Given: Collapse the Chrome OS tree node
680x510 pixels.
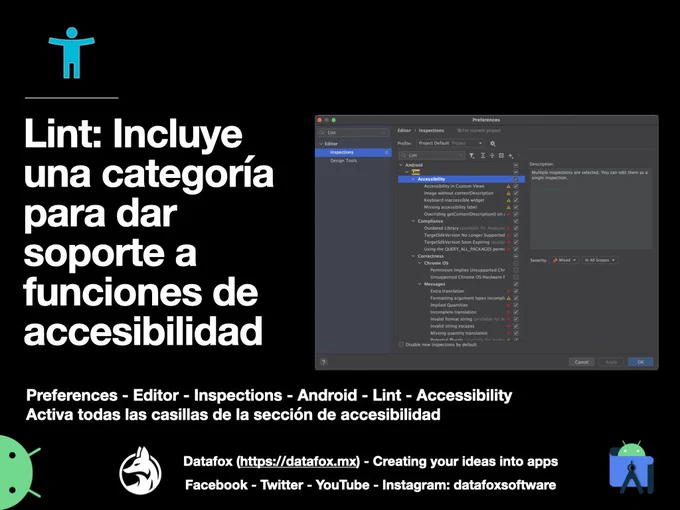Looking at the screenshot, I should pyautogui.click(x=419, y=263).
